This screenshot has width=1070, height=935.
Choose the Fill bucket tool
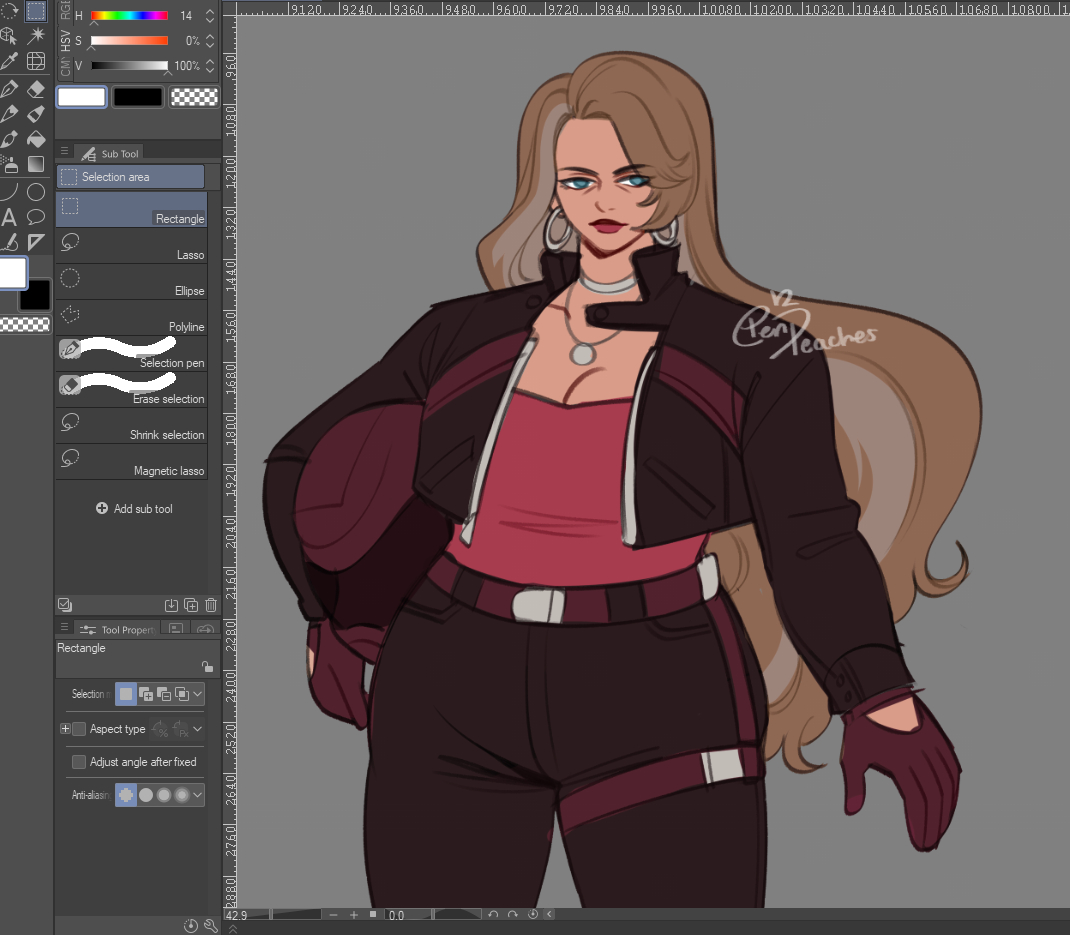36,138
